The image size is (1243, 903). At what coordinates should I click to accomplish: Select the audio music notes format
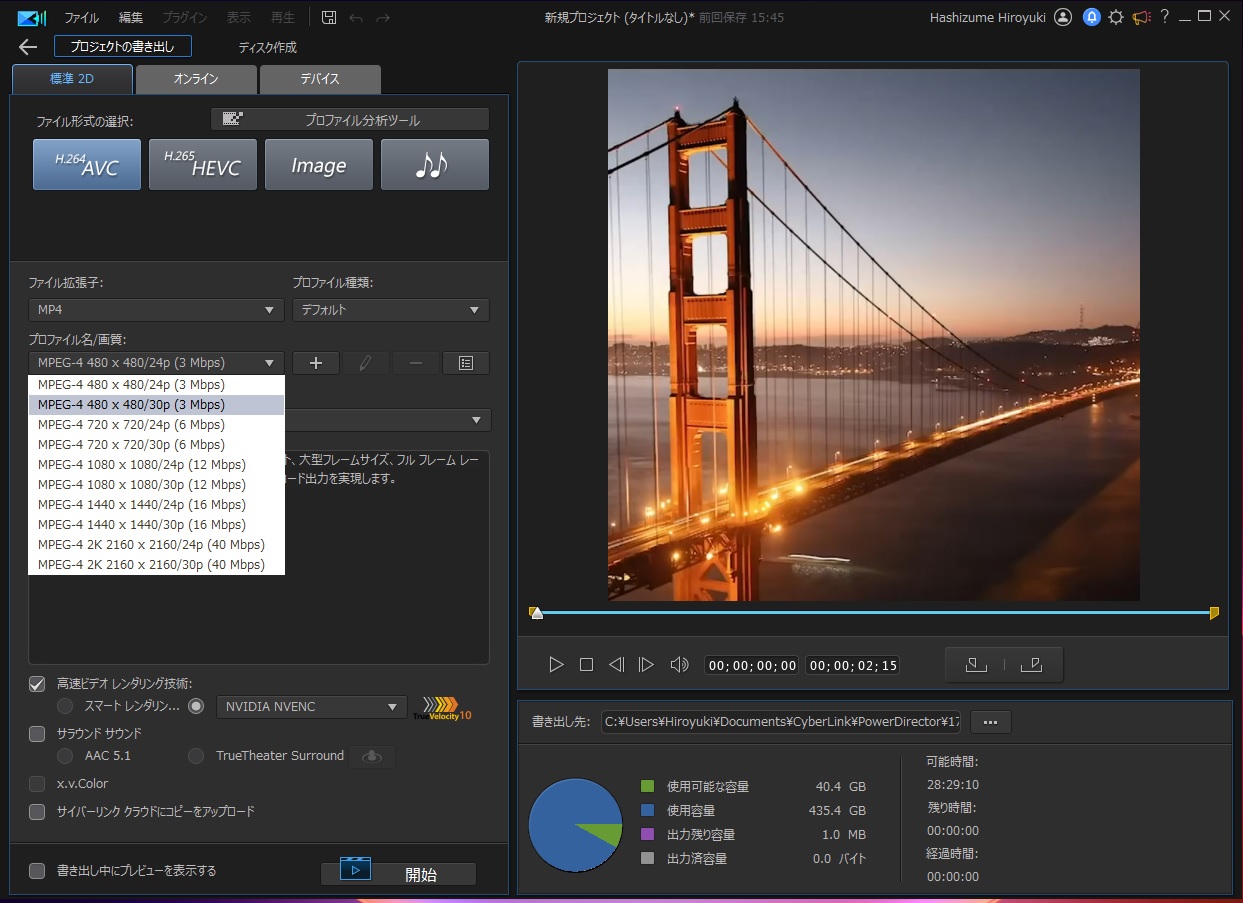[434, 165]
